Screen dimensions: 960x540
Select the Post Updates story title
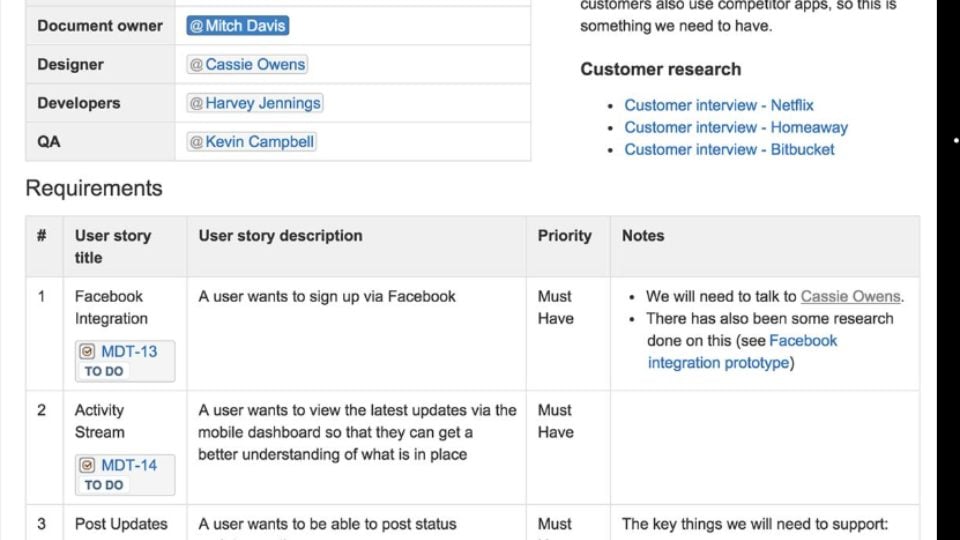(121, 524)
